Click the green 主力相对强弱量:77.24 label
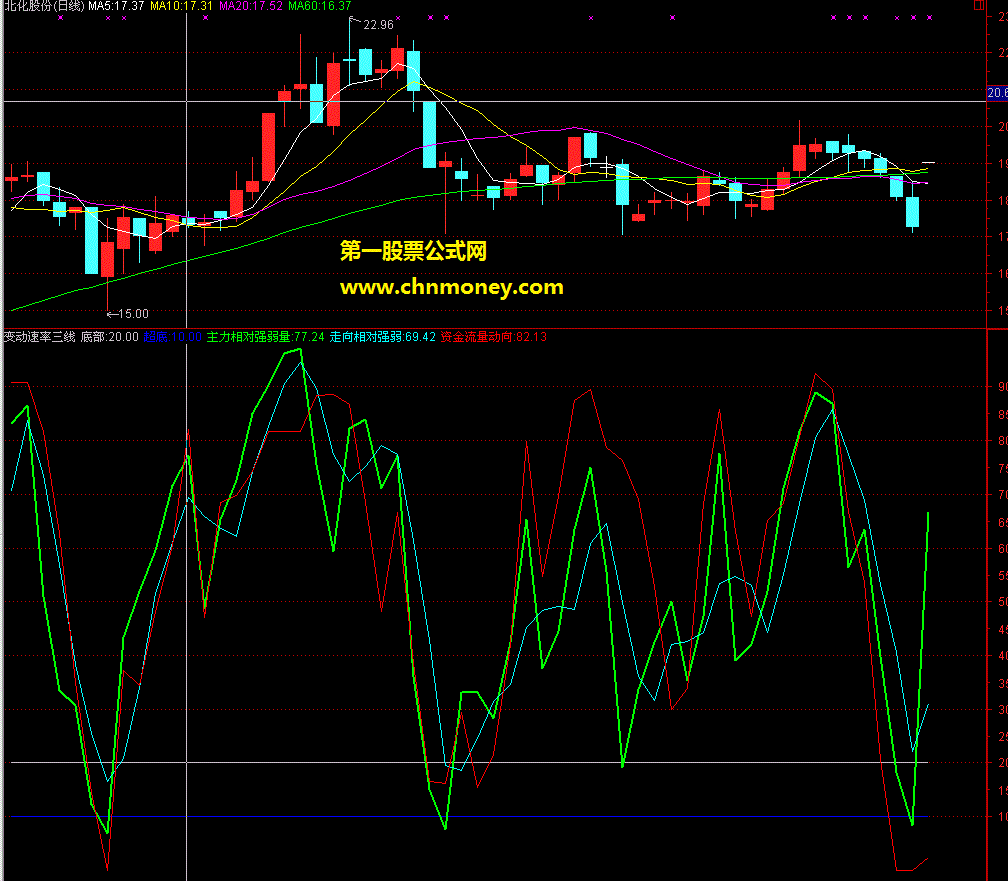This screenshot has height=881, width=1008. pyautogui.click(x=266, y=336)
